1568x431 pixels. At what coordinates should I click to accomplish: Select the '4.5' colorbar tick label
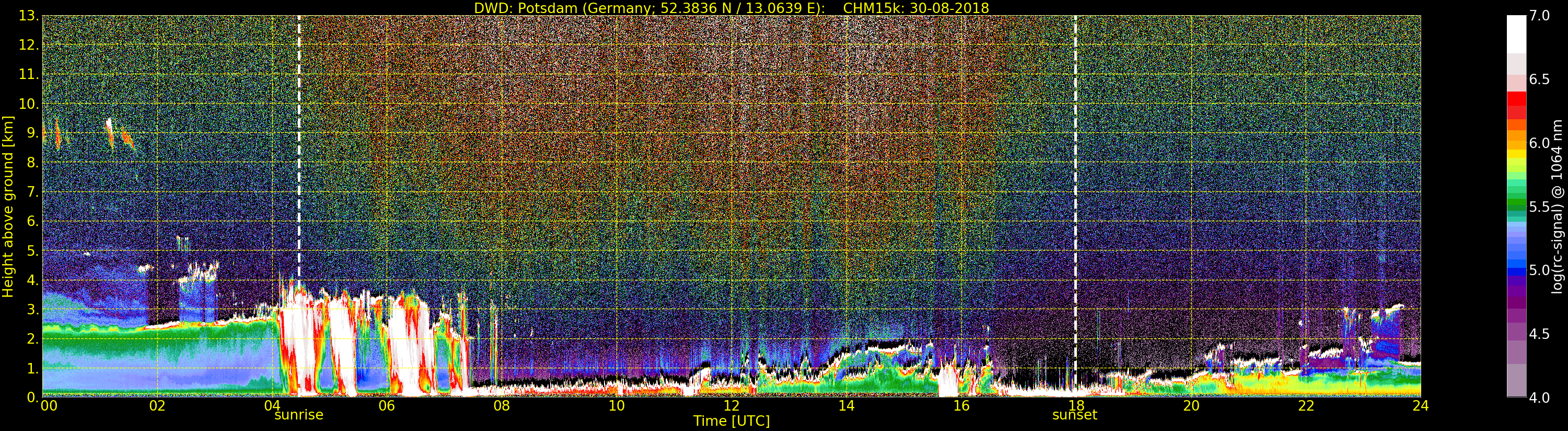tap(1539, 334)
